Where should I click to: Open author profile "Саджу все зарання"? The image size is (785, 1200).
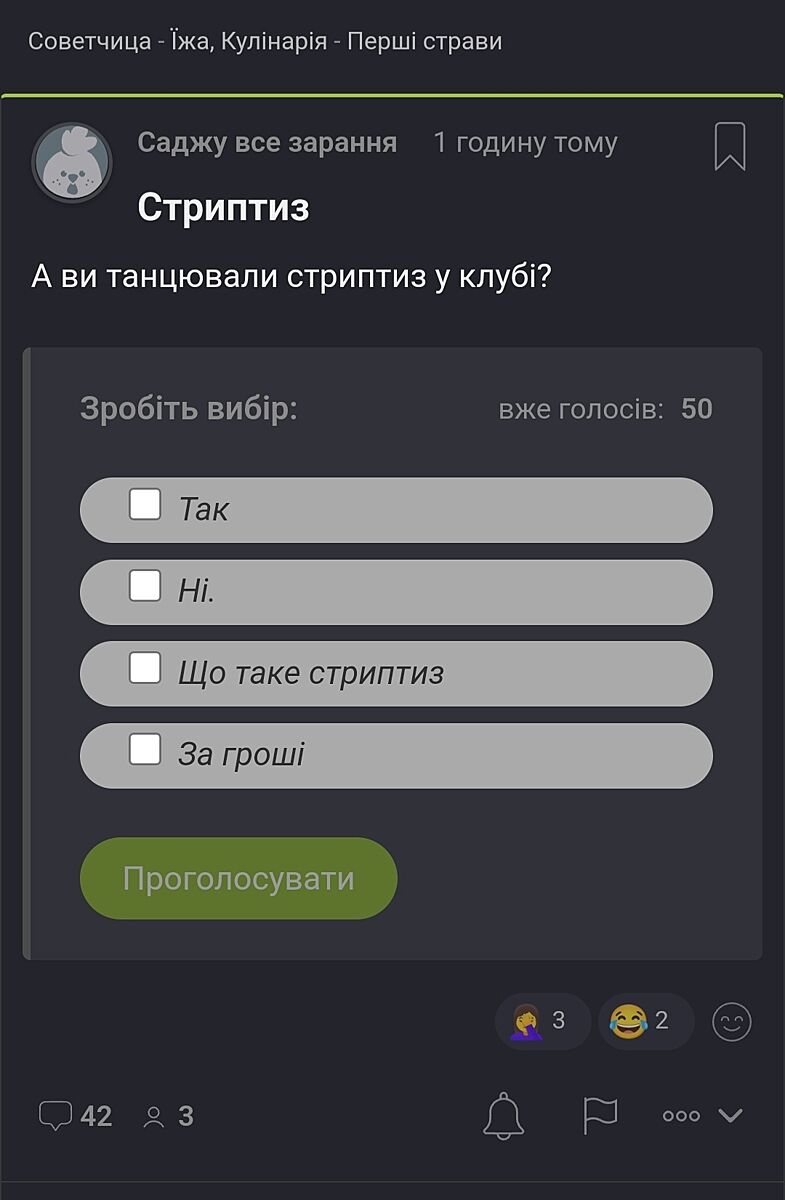tap(267, 143)
